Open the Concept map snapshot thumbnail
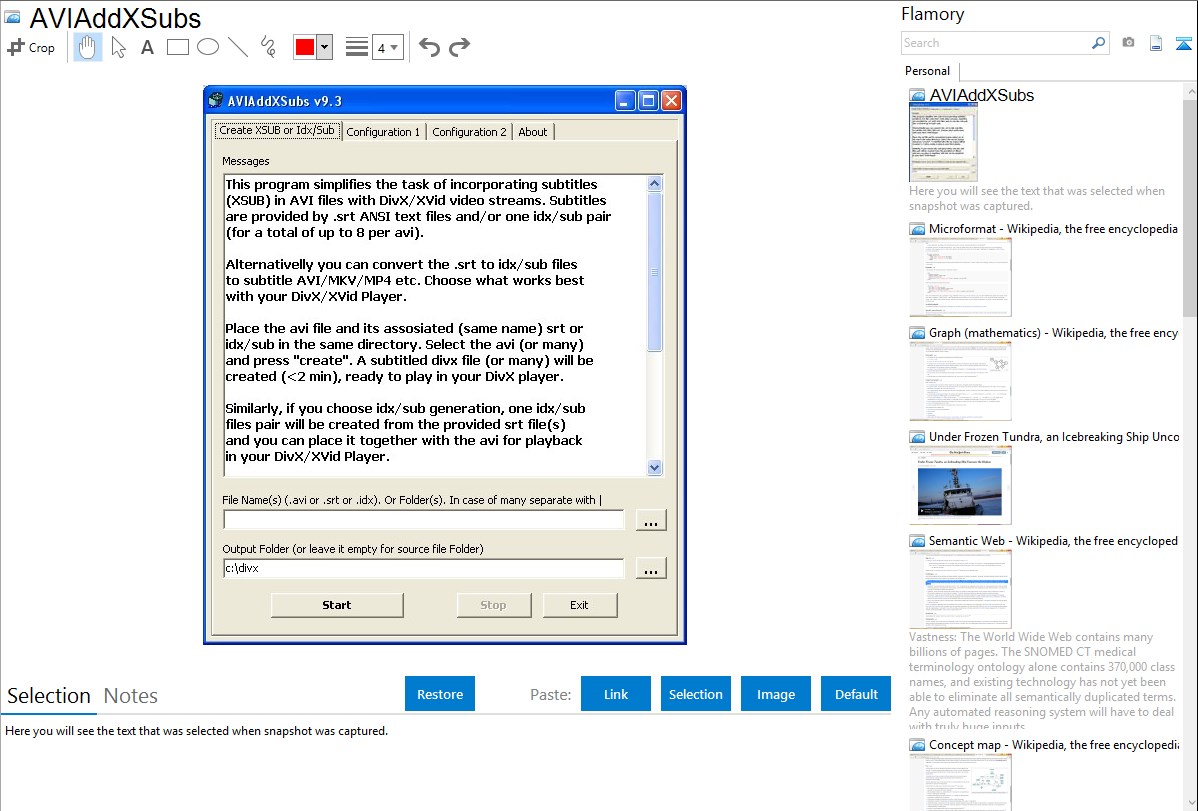This screenshot has height=811, width=1198. click(x=960, y=783)
